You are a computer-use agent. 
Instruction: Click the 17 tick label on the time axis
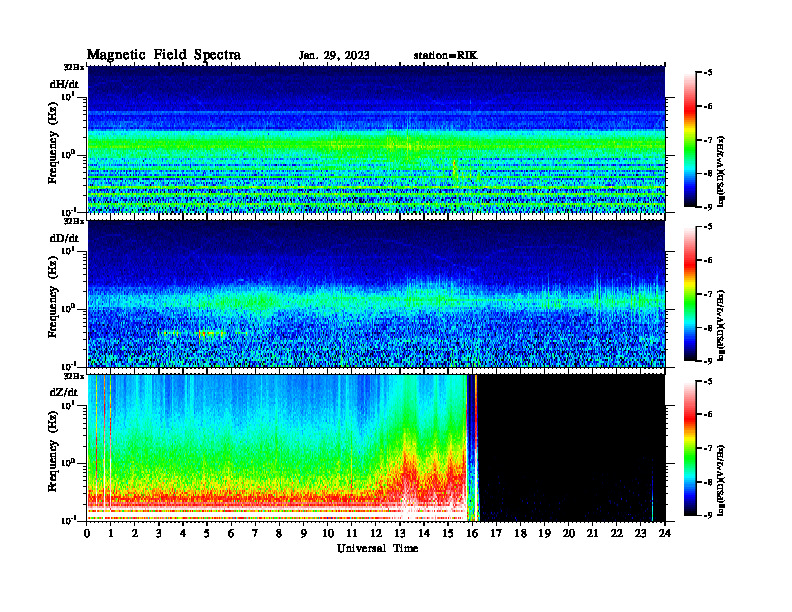point(497,534)
